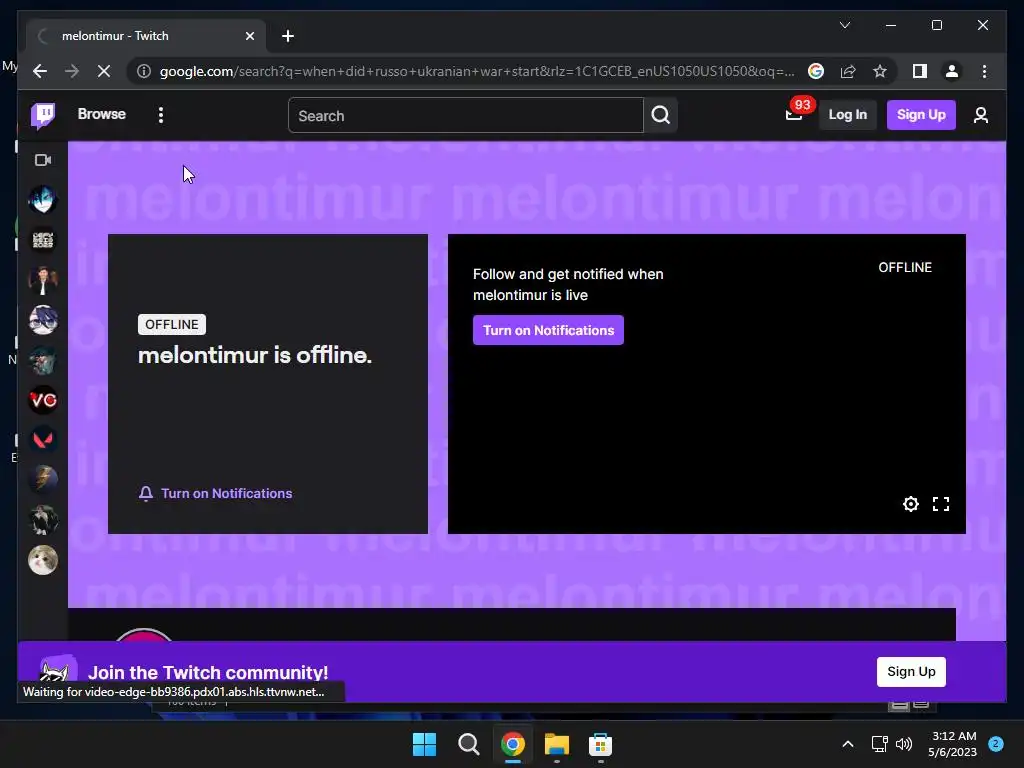1024x768 pixels.
Task: Open File Explorer from taskbar
Action: pyautogui.click(x=557, y=744)
